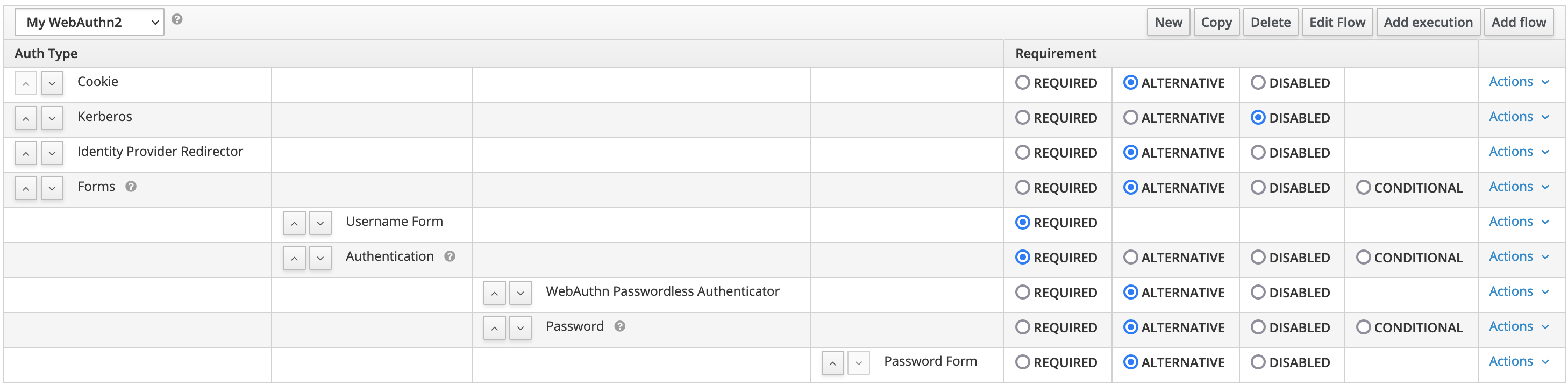Image resolution: width=1568 pixels, height=385 pixels.
Task: Move Password Form up with arrow
Action: pos(832,363)
